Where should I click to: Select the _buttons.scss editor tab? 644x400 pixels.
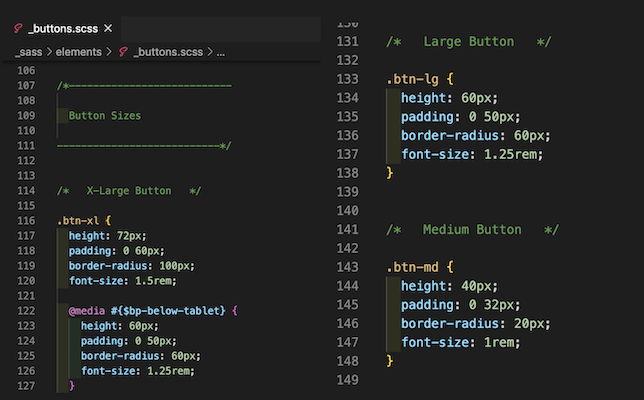63,29
